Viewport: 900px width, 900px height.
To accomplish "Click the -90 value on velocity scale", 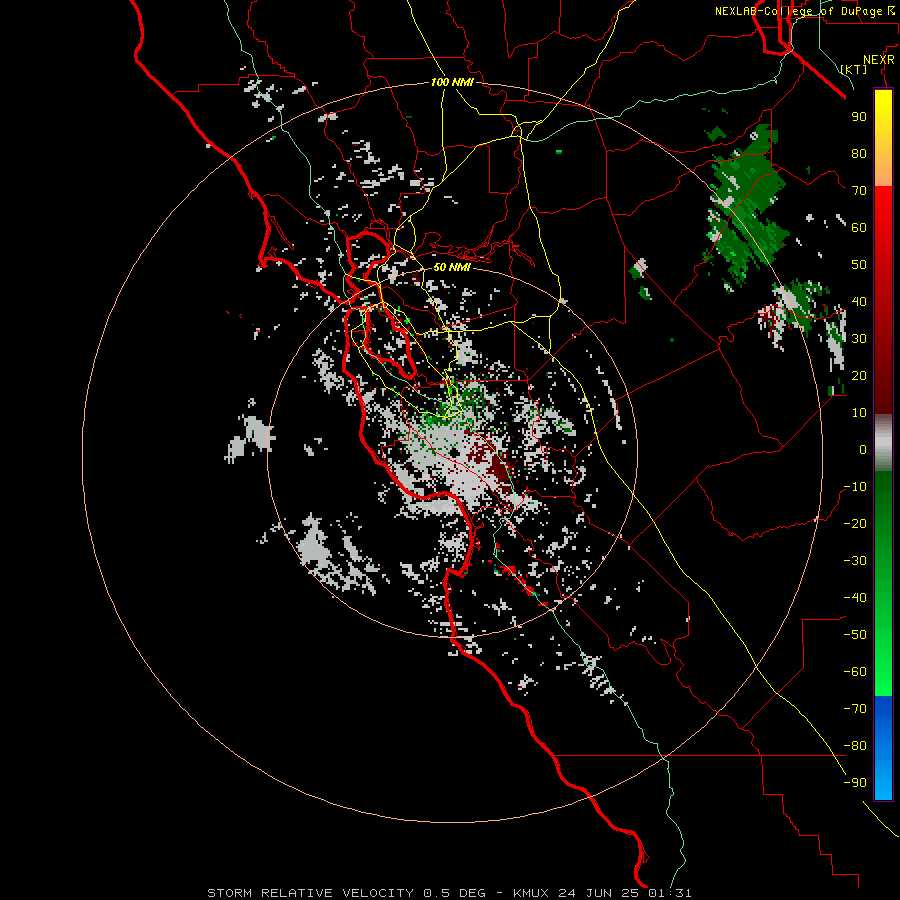I will [855, 783].
